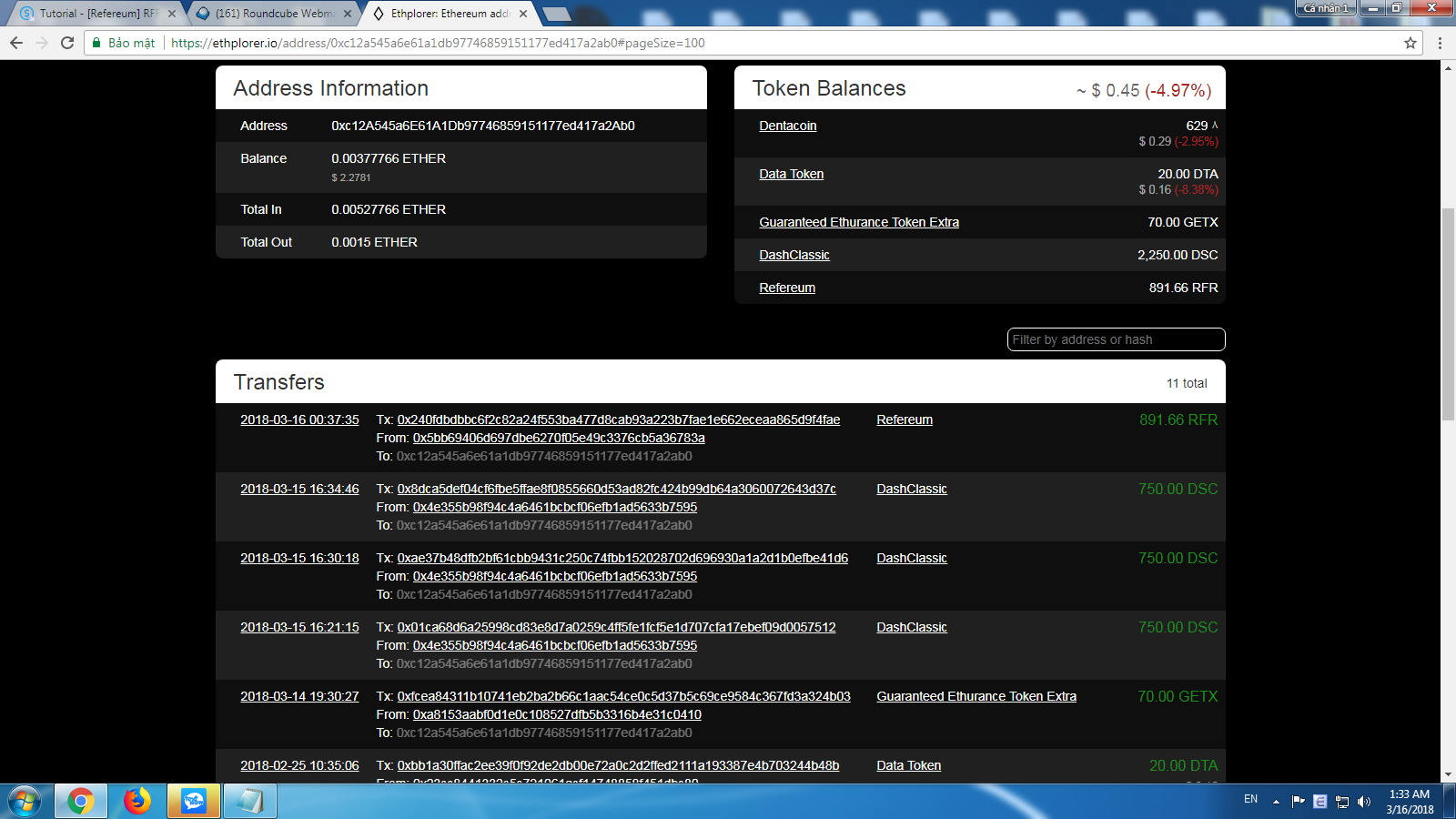
Task: Click the 'Cá nhân 1' profile button
Action: 1325,8
